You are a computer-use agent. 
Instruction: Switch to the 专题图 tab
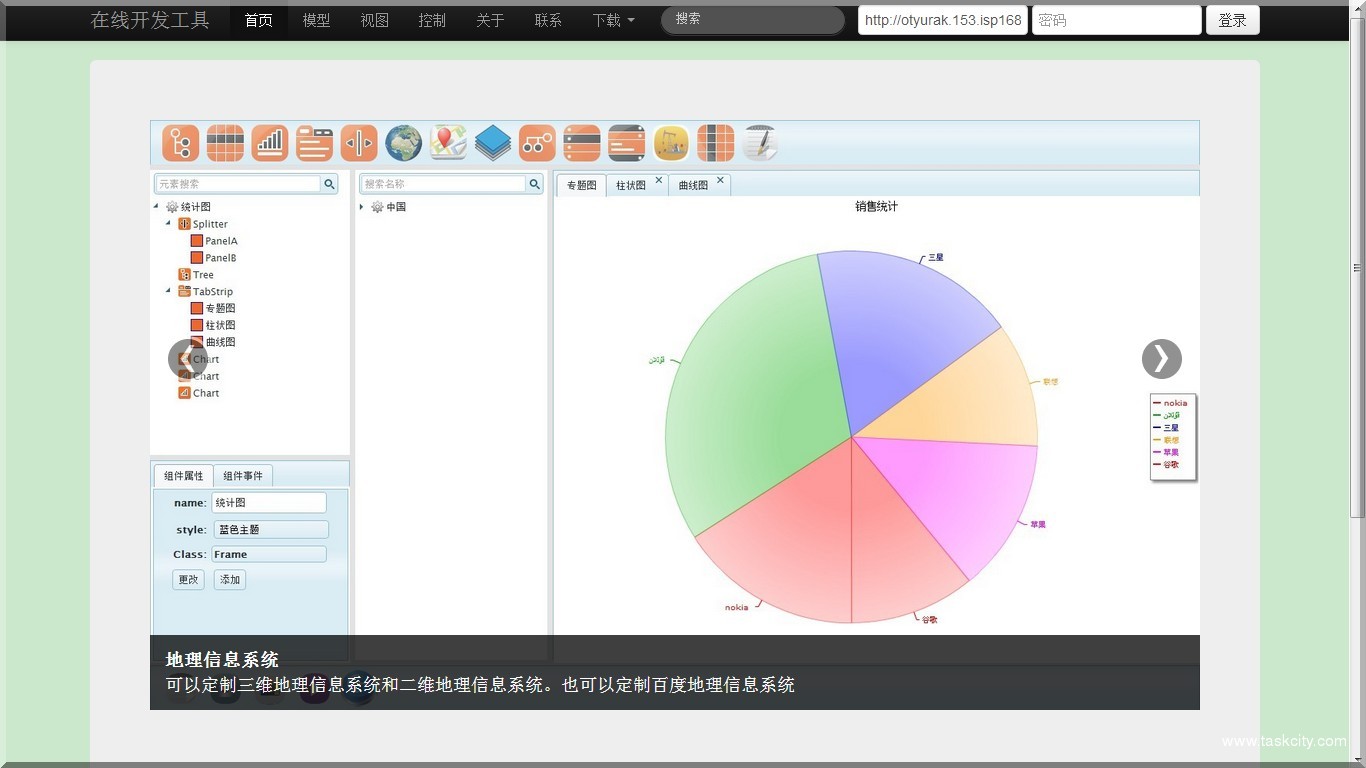(x=581, y=185)
